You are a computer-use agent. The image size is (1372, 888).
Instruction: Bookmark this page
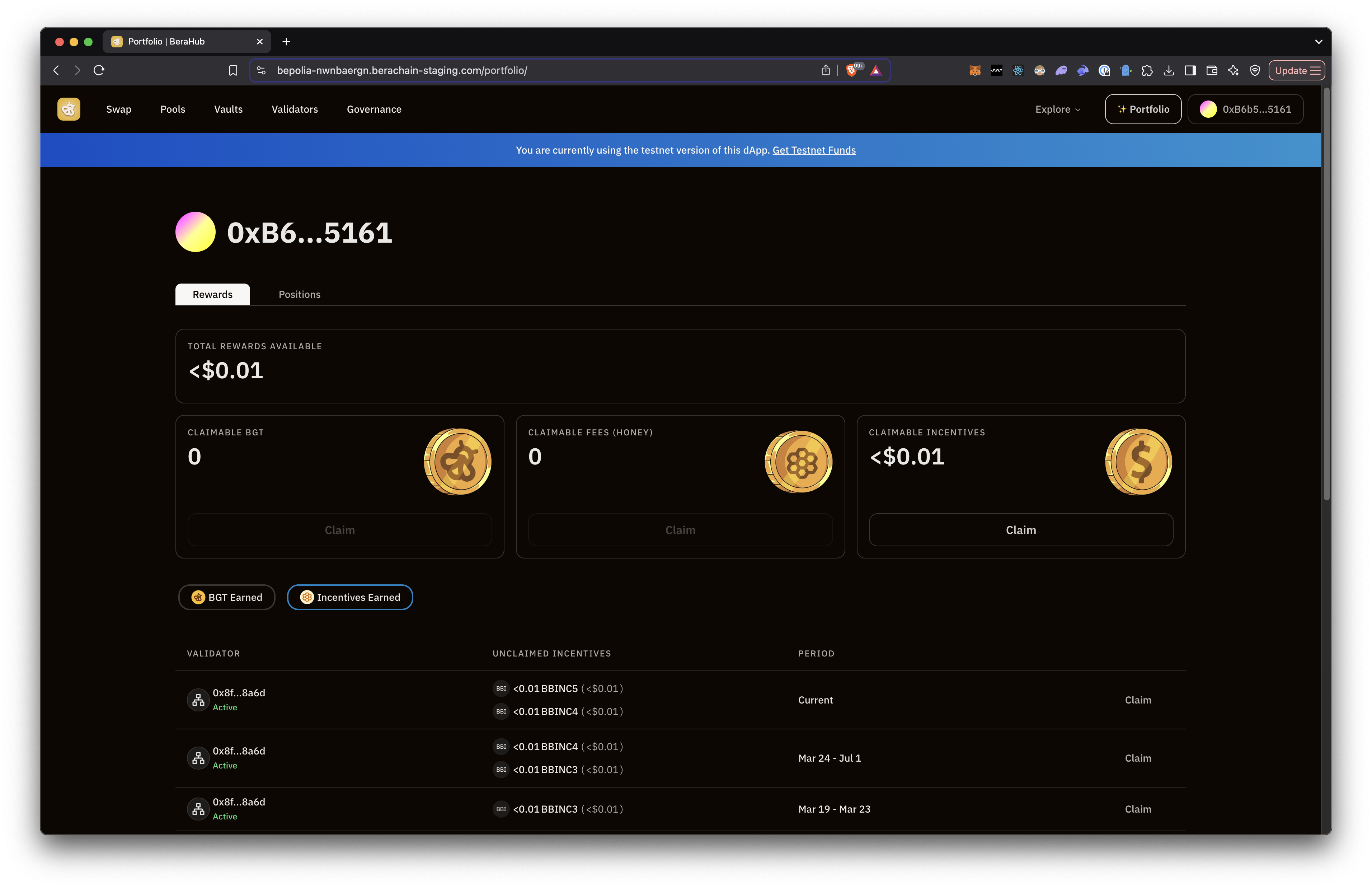(x=233, y=70)
